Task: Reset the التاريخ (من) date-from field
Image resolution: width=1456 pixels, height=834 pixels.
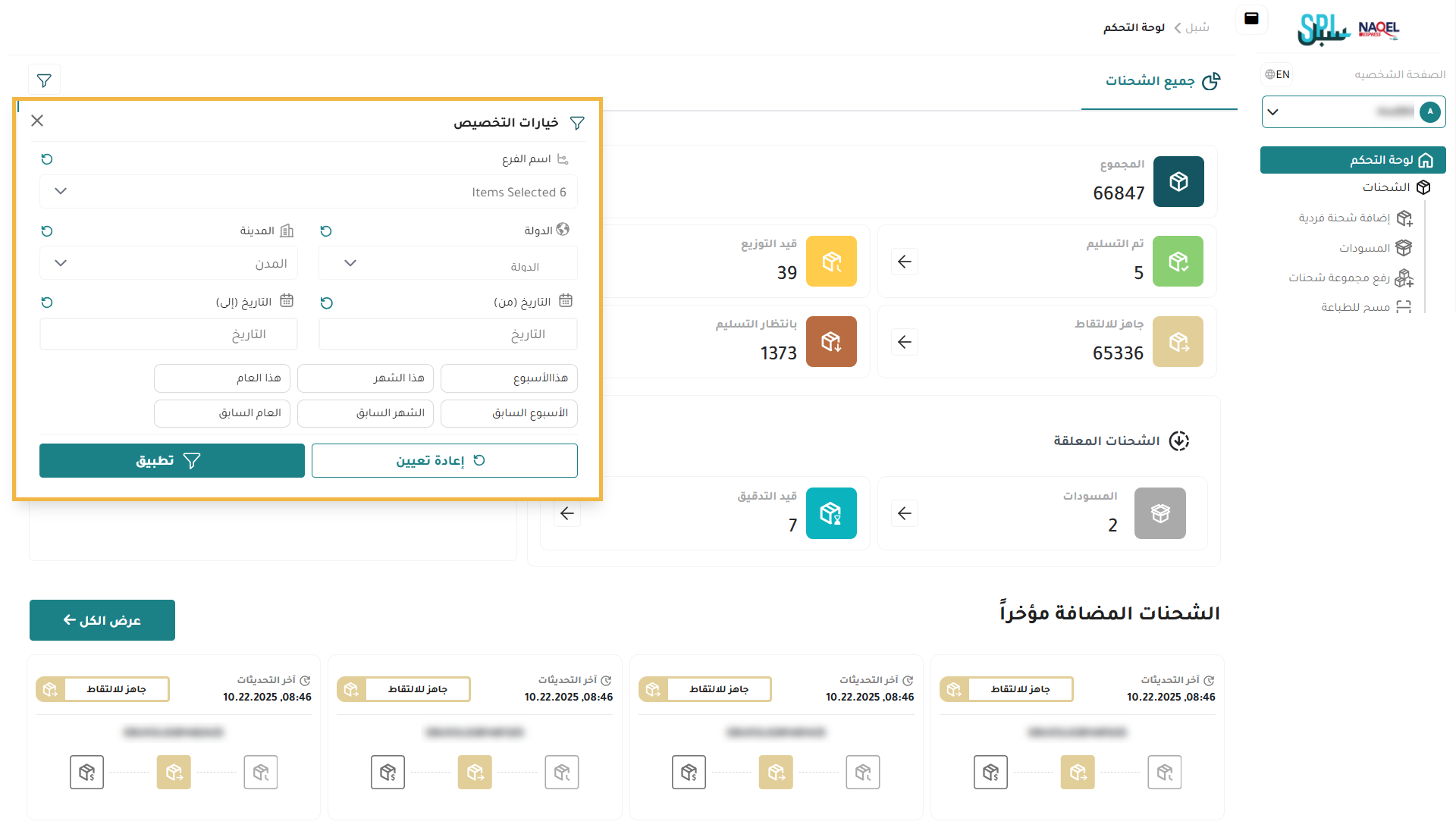Action: 327,303
